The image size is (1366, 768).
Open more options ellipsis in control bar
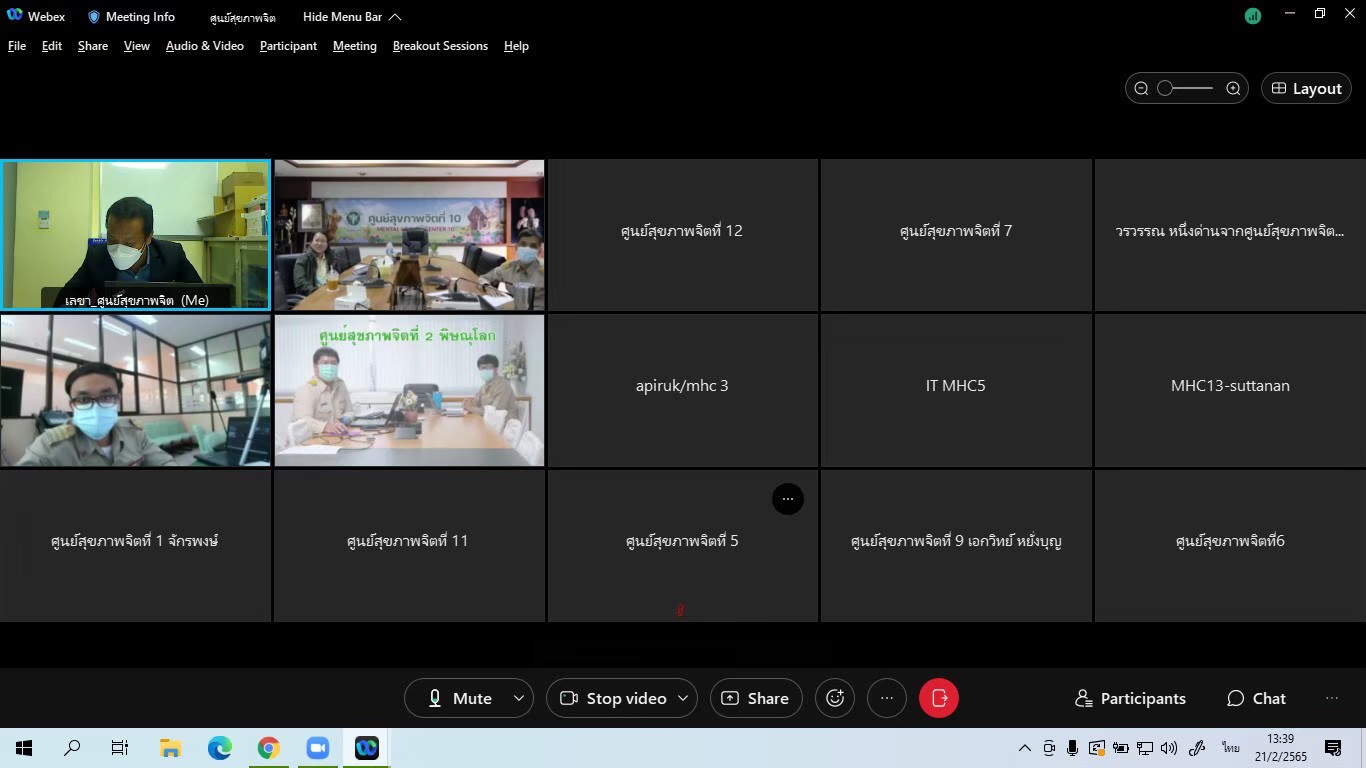click(886, 698)
